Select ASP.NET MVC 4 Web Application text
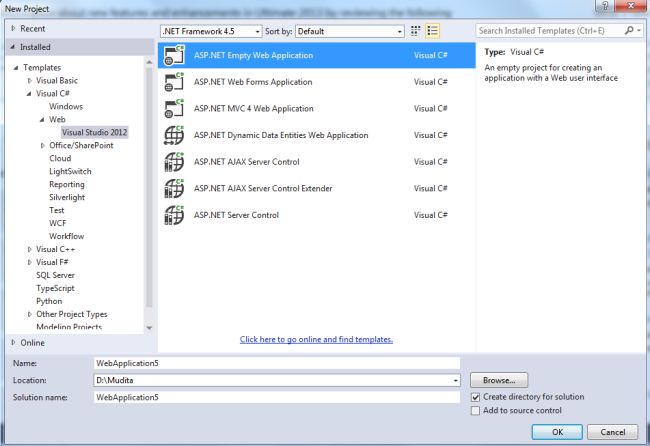Screen dimensions: 650x446 pos(254,109)
